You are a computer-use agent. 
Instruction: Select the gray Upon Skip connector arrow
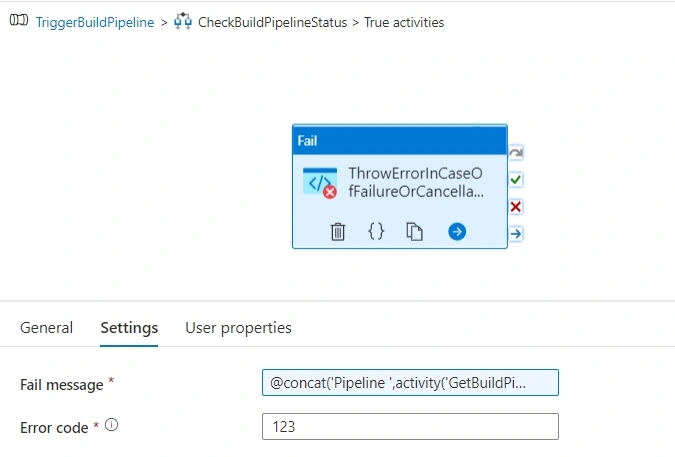click(516, 152)
